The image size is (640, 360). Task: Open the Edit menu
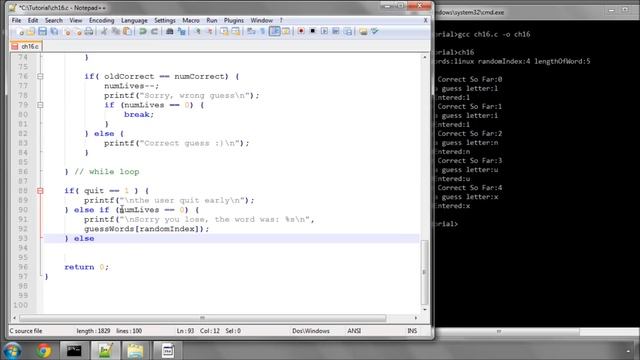point(33,20)
